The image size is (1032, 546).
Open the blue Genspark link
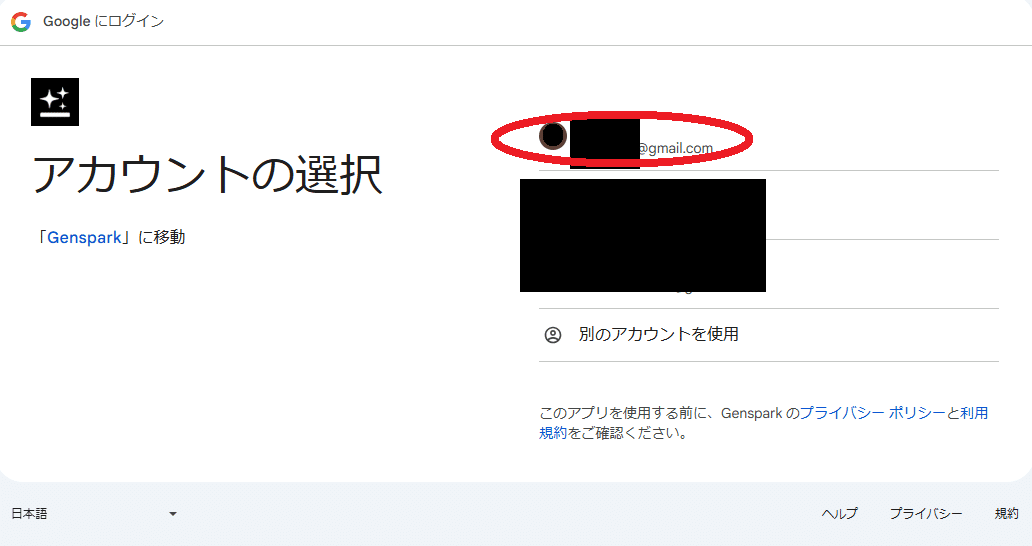click(84, 237)
